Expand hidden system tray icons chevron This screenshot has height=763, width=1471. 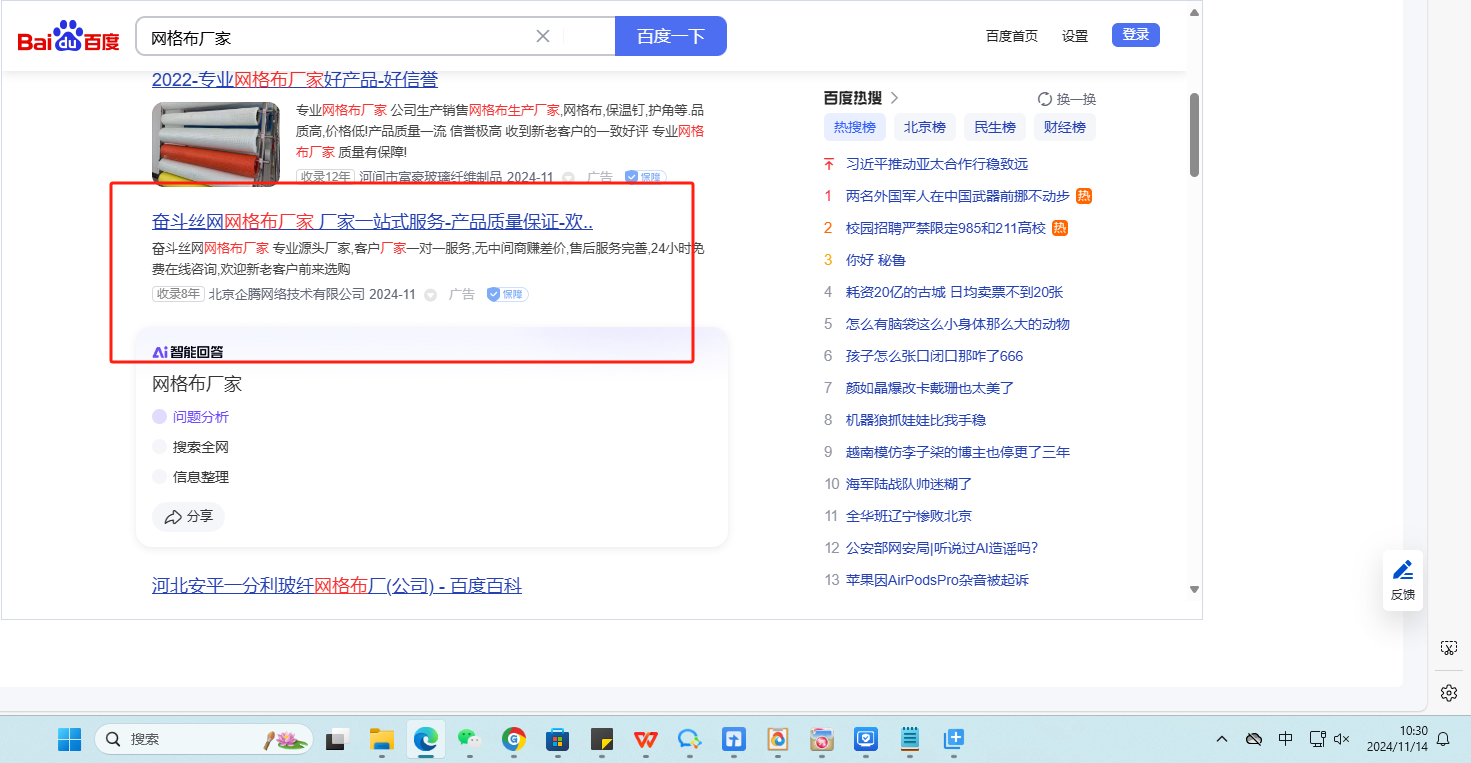pos(1222,739)
